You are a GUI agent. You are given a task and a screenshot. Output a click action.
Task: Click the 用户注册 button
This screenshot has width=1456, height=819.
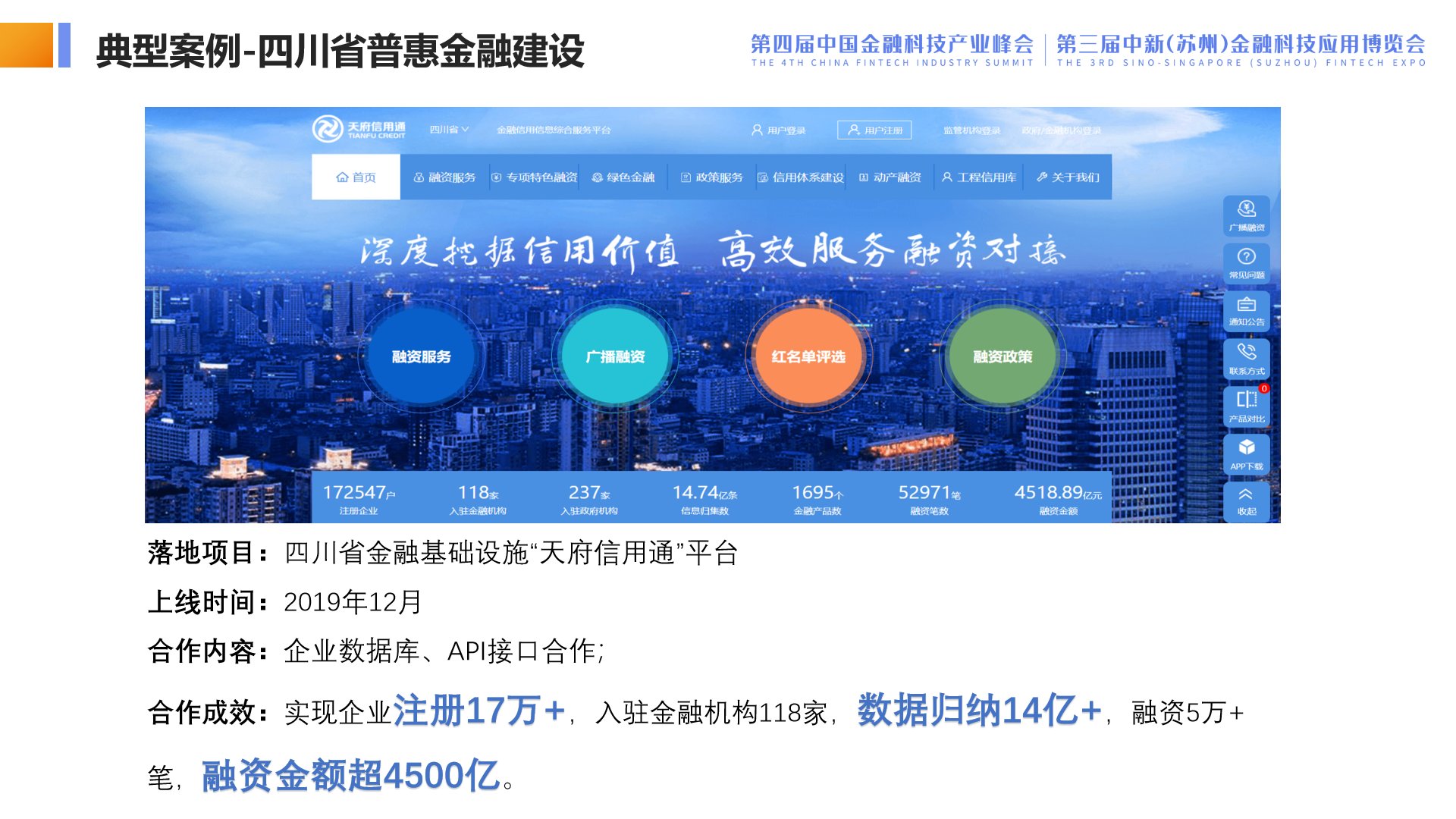click(x=874, y=130)
